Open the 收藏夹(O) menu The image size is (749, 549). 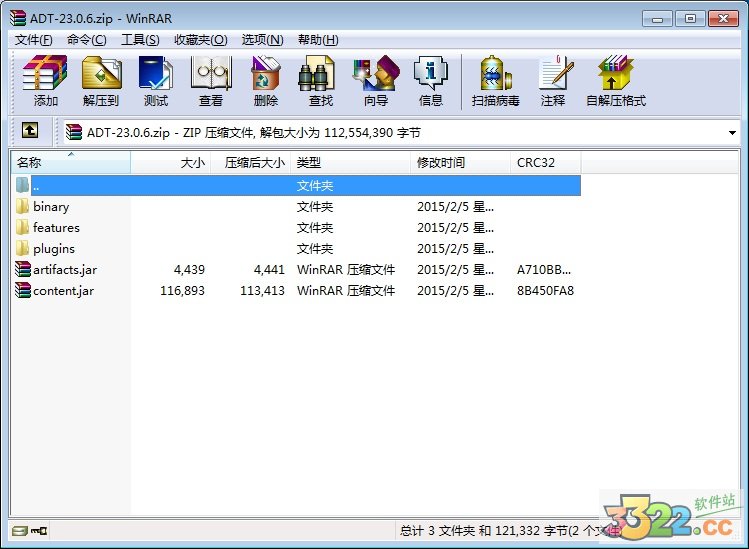pos(201,40)
